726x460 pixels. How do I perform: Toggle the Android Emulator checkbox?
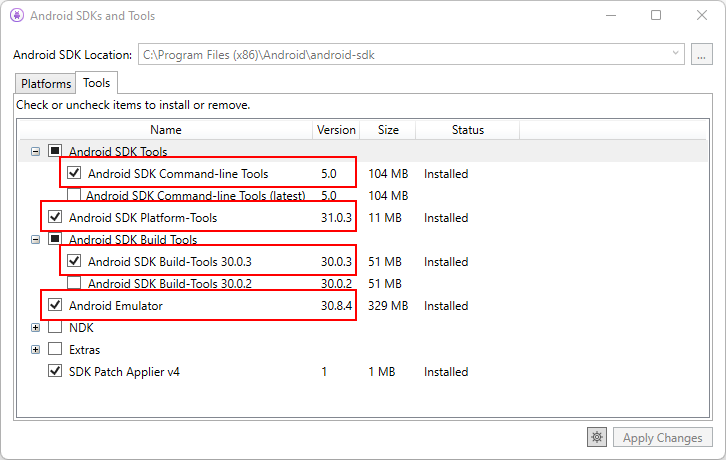(x=55, y=305)
